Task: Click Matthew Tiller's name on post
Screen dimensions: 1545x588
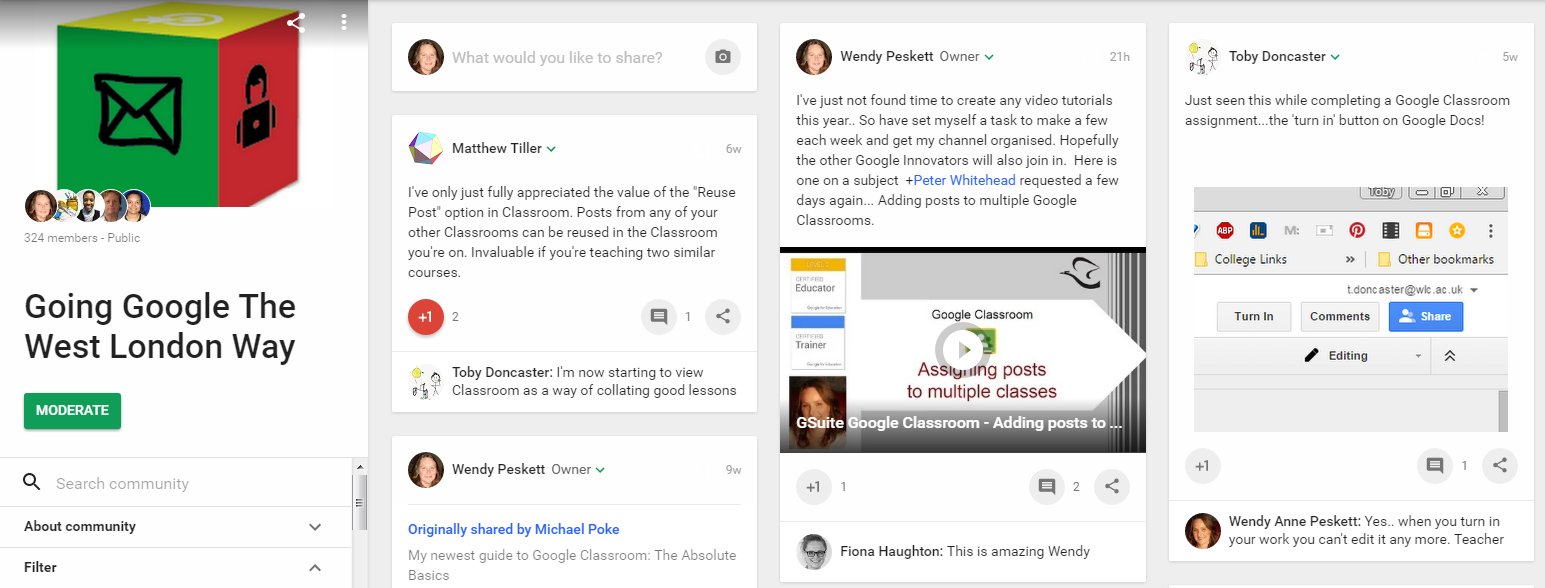Action: 497,148
